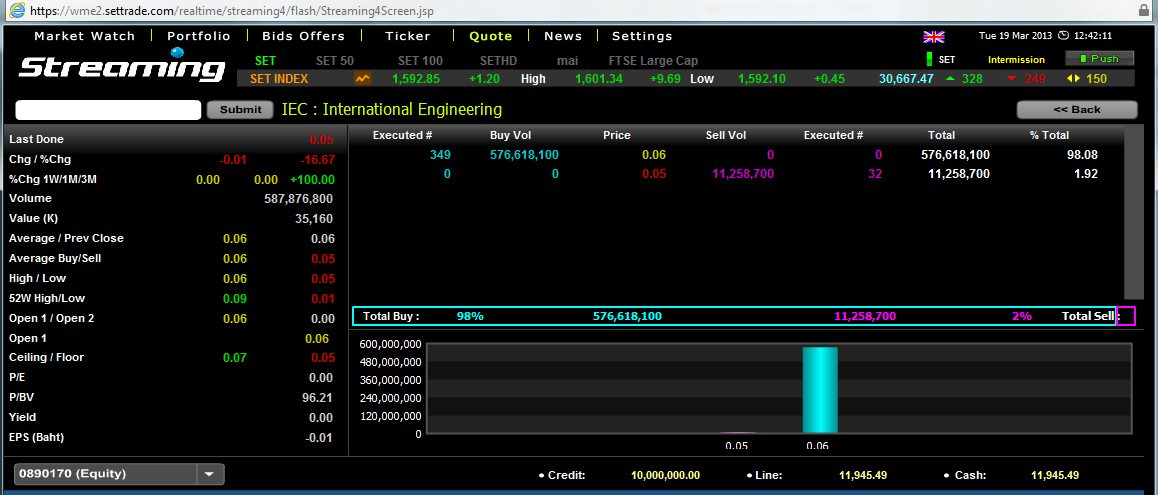The height and width of the screenshot is (495, 1158).
Task: Click the stock symbol input field
Action: pyautogui.click(x=108, y=109)
